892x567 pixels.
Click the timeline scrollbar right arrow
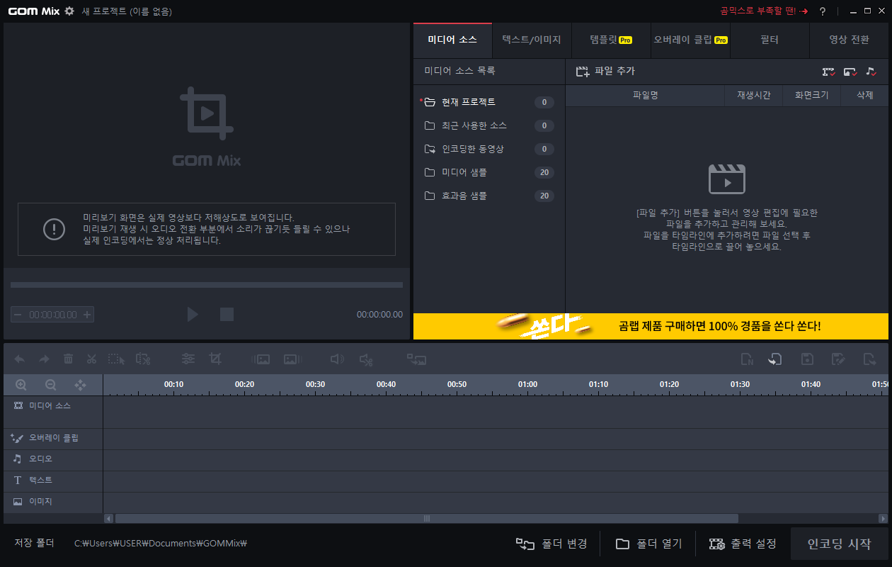coord(883,519)
